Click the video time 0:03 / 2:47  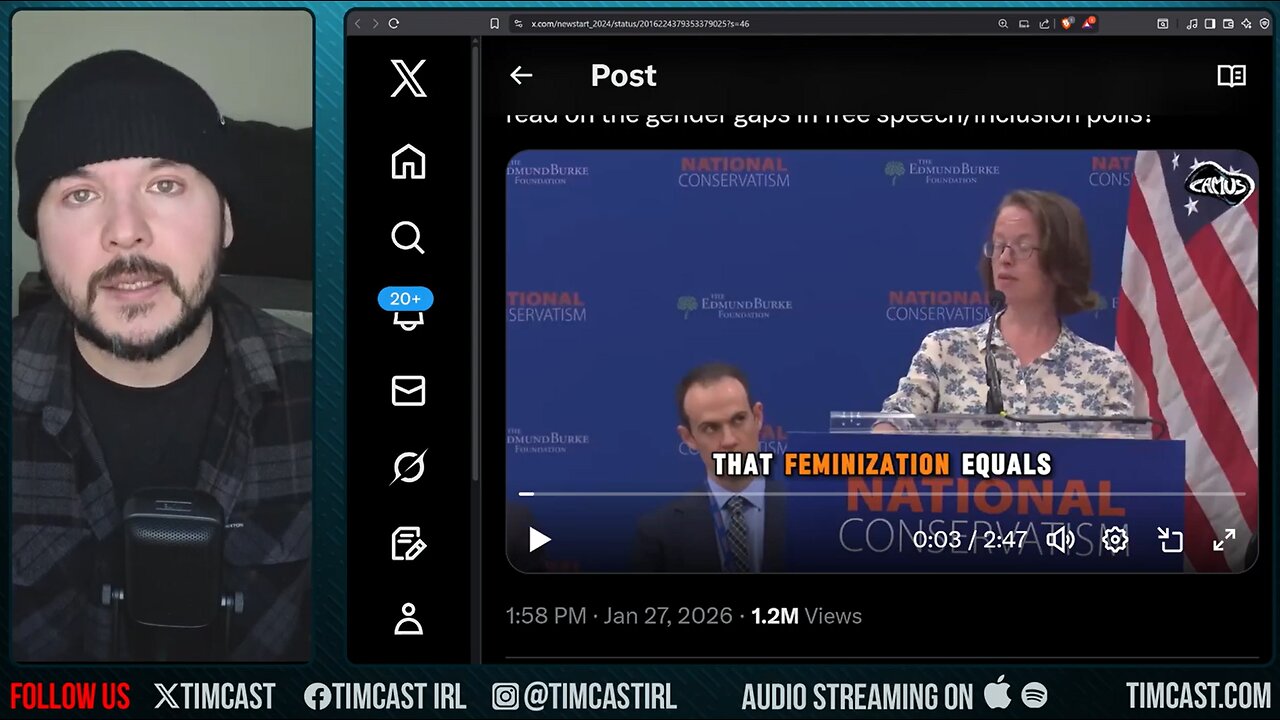point(969,540)
